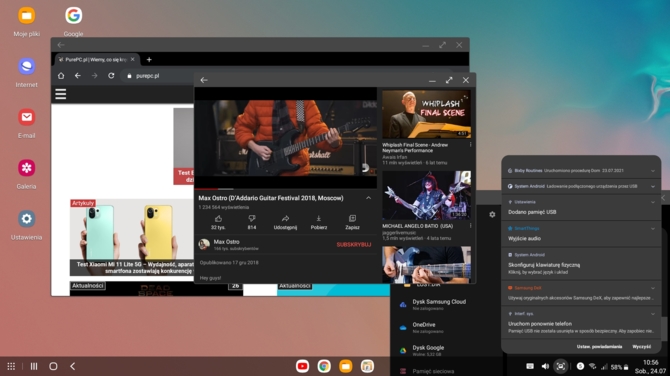This screenshot has height=376, width=670.
Task: Open the purepc hamburger menu
Action: [61, 94]
